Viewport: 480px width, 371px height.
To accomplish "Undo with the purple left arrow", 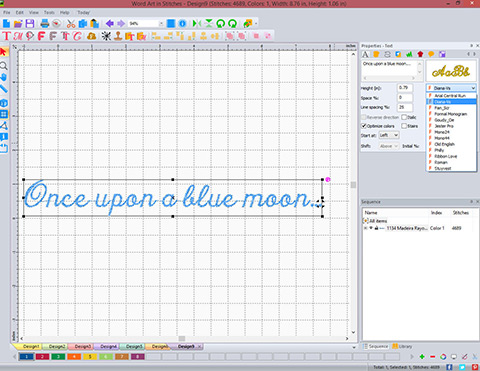I will (109, 23).
